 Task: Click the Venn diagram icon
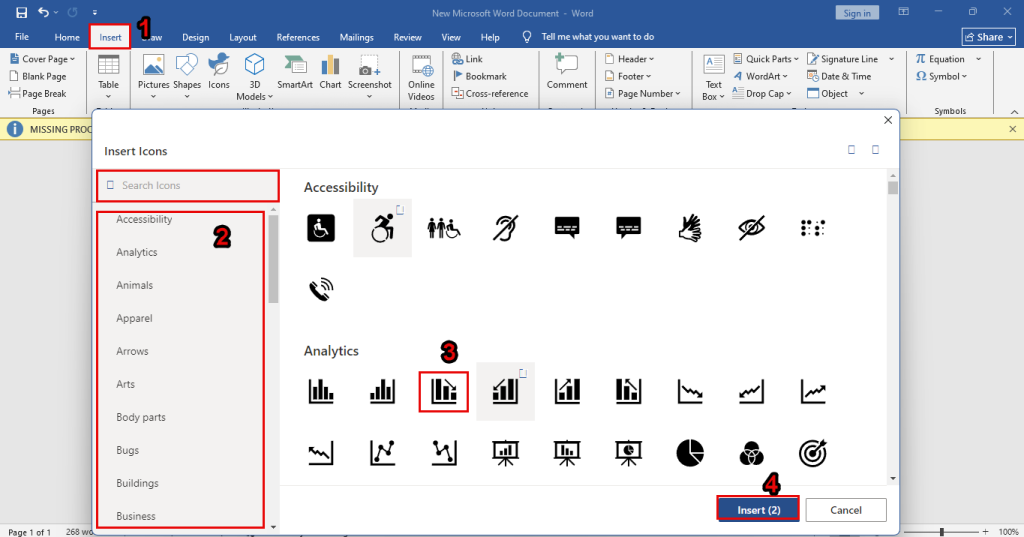[x=751, y=453]
